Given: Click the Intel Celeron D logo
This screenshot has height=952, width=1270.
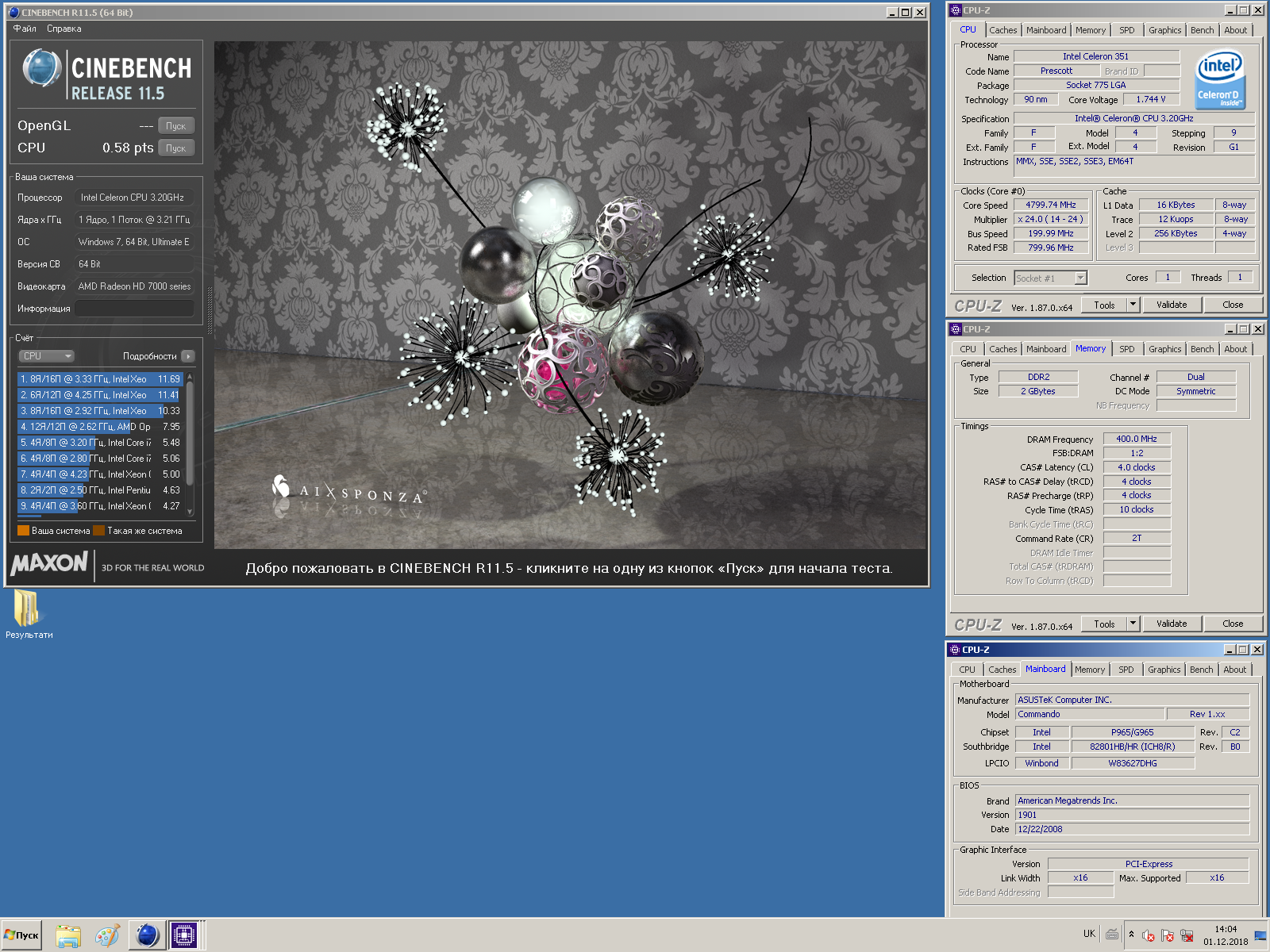Looking at the screenshot, I should (x=1220, y=80).
